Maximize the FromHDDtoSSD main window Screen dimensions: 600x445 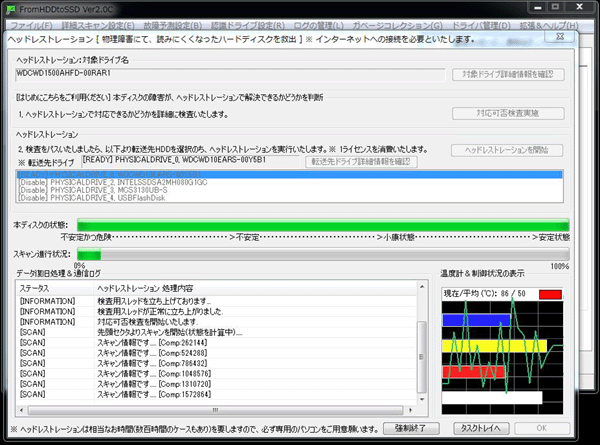[556, 7]
